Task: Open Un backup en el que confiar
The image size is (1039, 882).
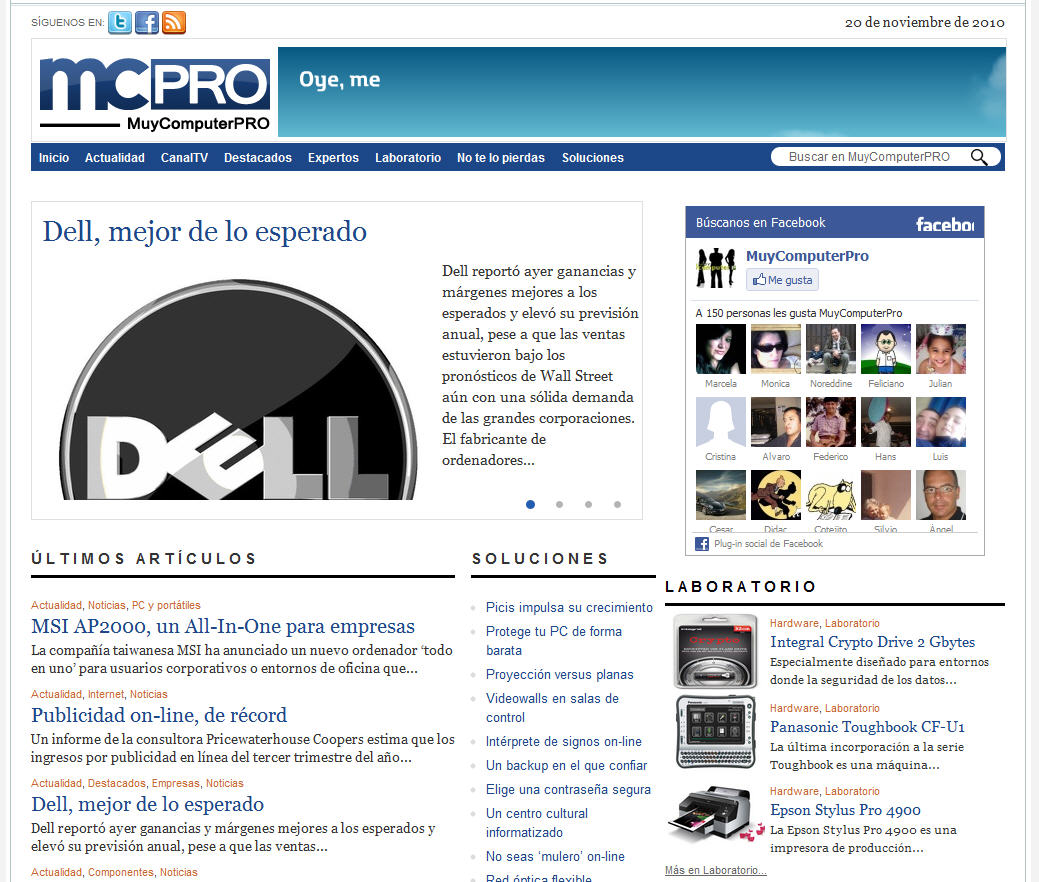Action: pyautogui.click(x=567, y=765)
